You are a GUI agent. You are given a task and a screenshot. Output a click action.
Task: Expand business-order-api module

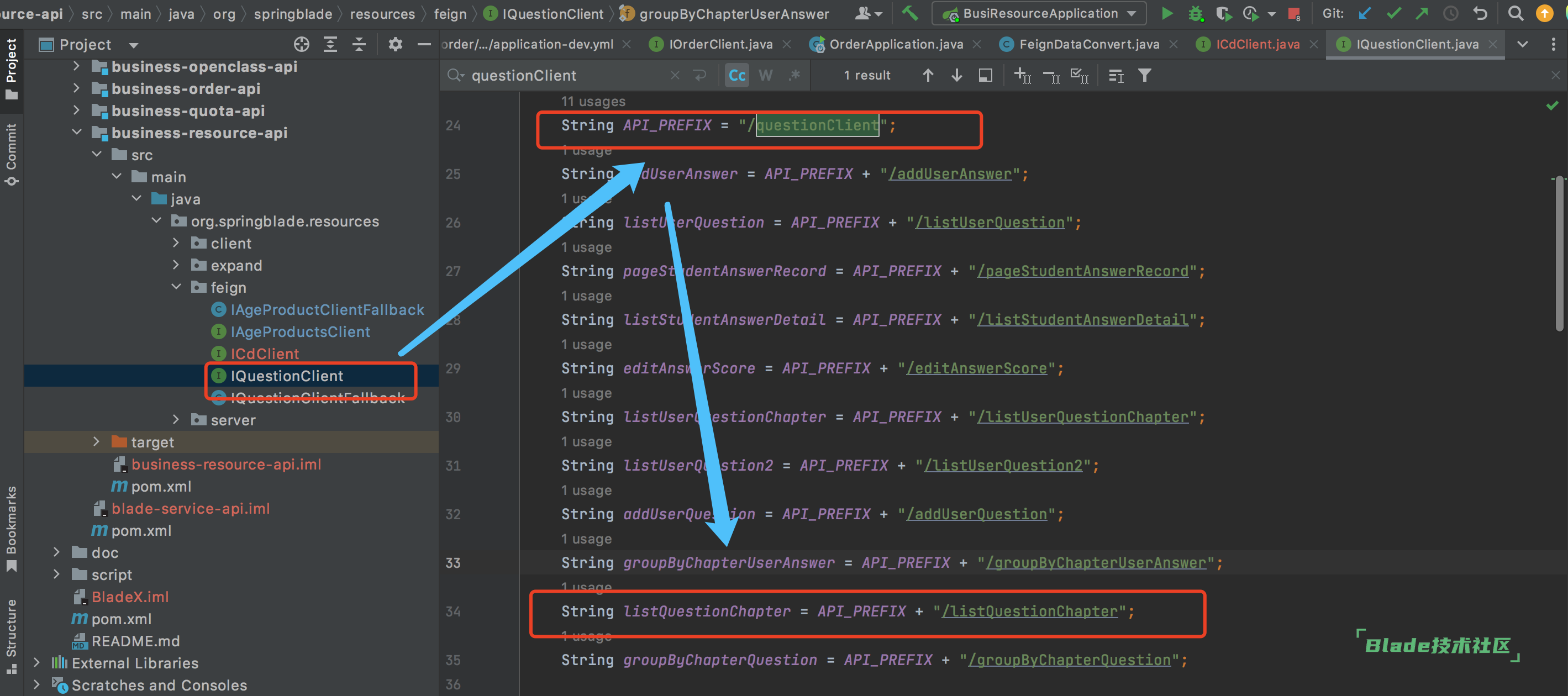(x=76, y=88)
